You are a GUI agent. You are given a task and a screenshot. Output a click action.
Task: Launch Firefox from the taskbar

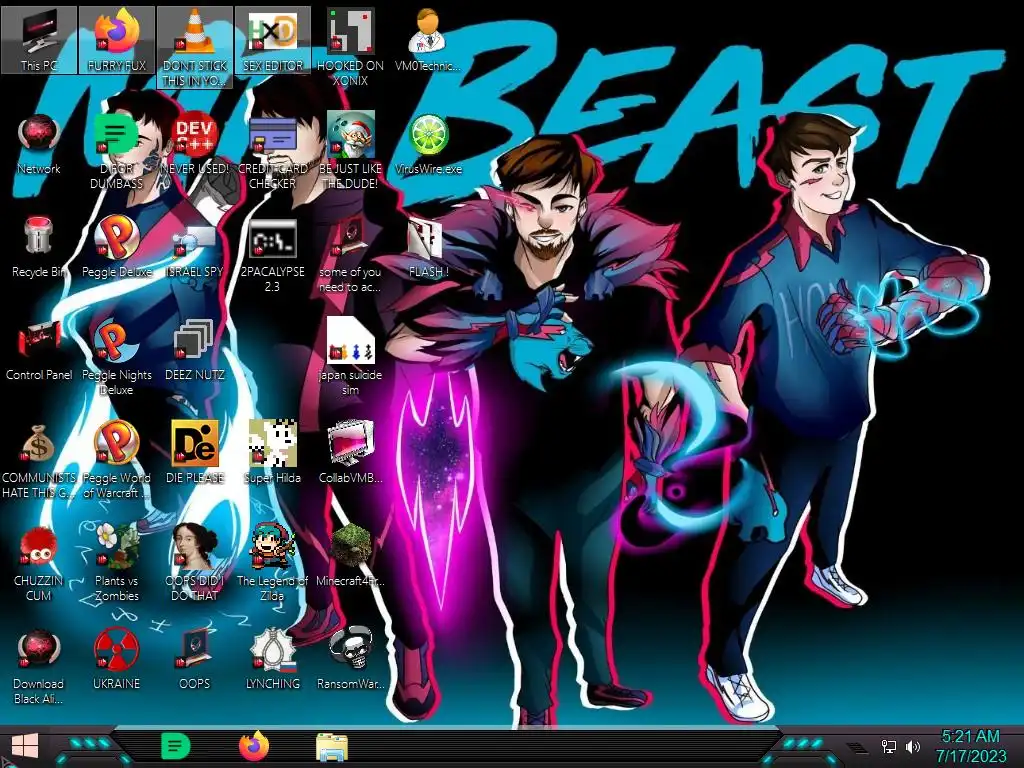pos(253,746)
